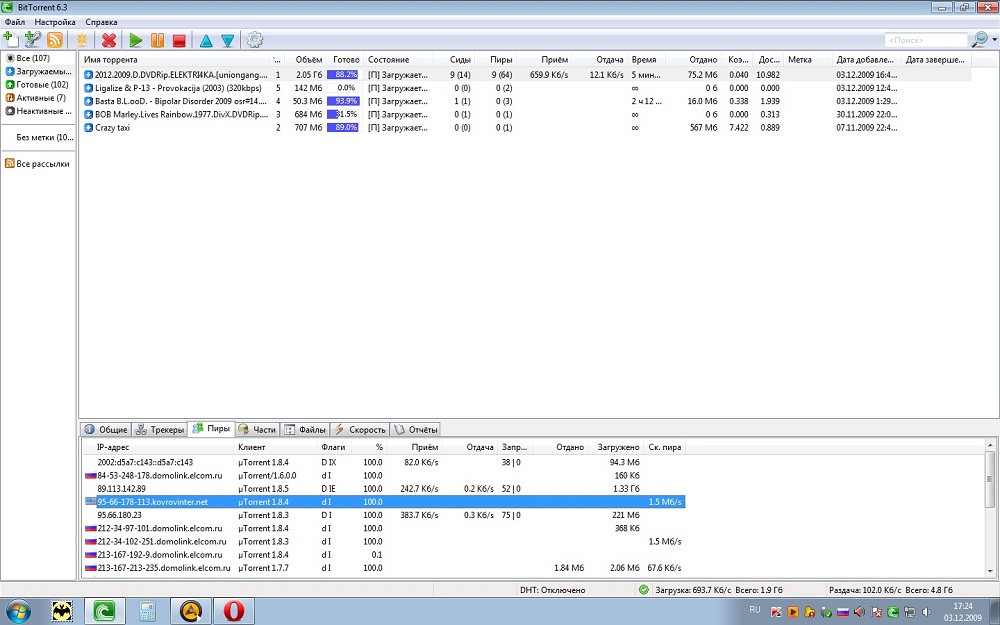
Task: Open BitTorrent green taskbar icon
Action: coord(104,612)
